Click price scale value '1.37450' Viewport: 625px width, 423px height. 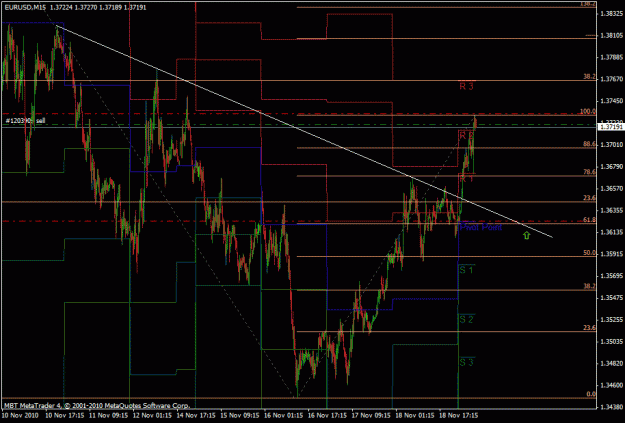point(611,101)
